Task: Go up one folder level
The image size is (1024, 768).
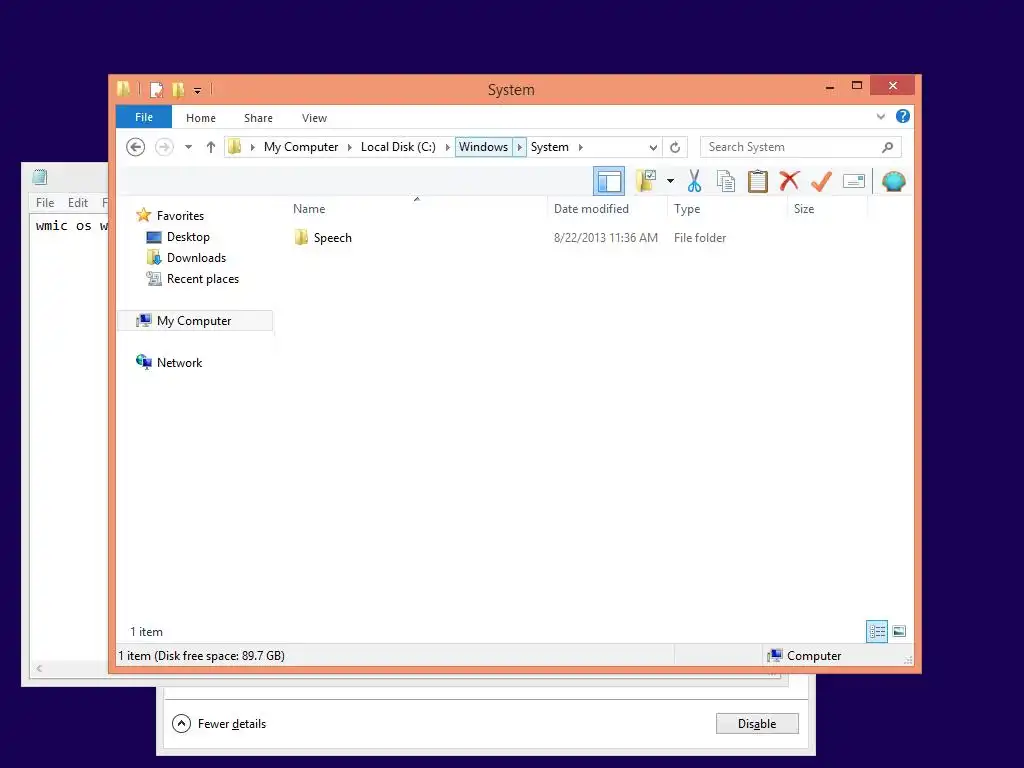Action: click(210, 147)
